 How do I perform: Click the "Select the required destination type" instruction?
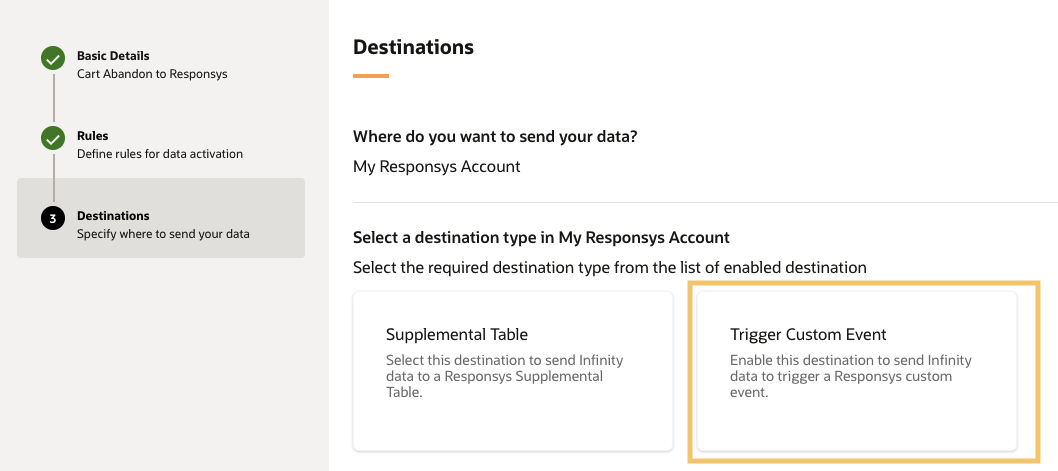[x=609, y=267]
